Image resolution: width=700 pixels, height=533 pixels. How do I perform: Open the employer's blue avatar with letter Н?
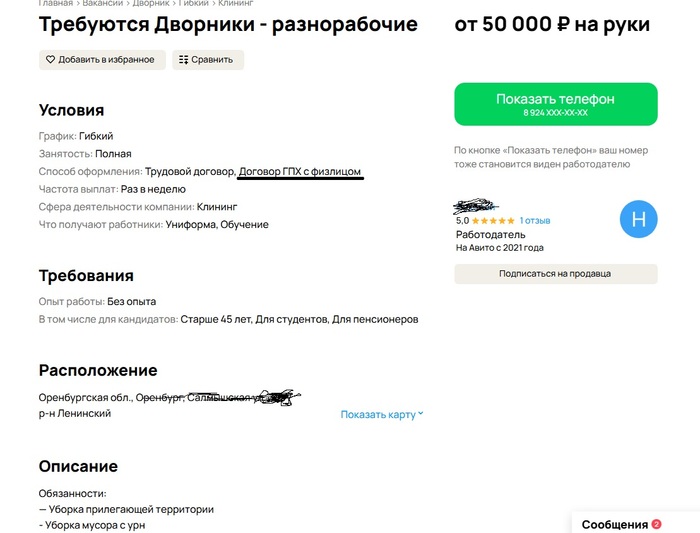[638, 219]
